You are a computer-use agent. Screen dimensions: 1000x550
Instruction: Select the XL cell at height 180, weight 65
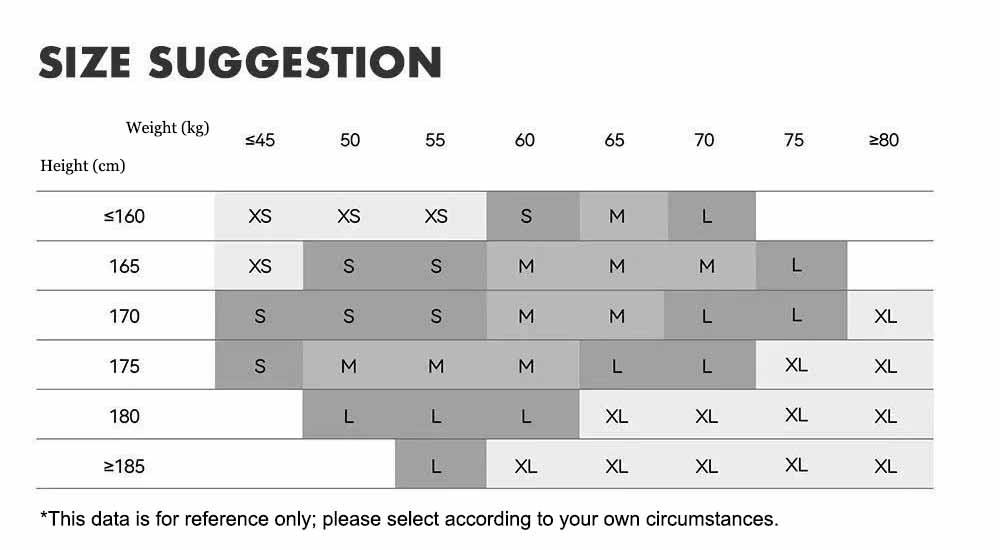click(x=617, y=416)
